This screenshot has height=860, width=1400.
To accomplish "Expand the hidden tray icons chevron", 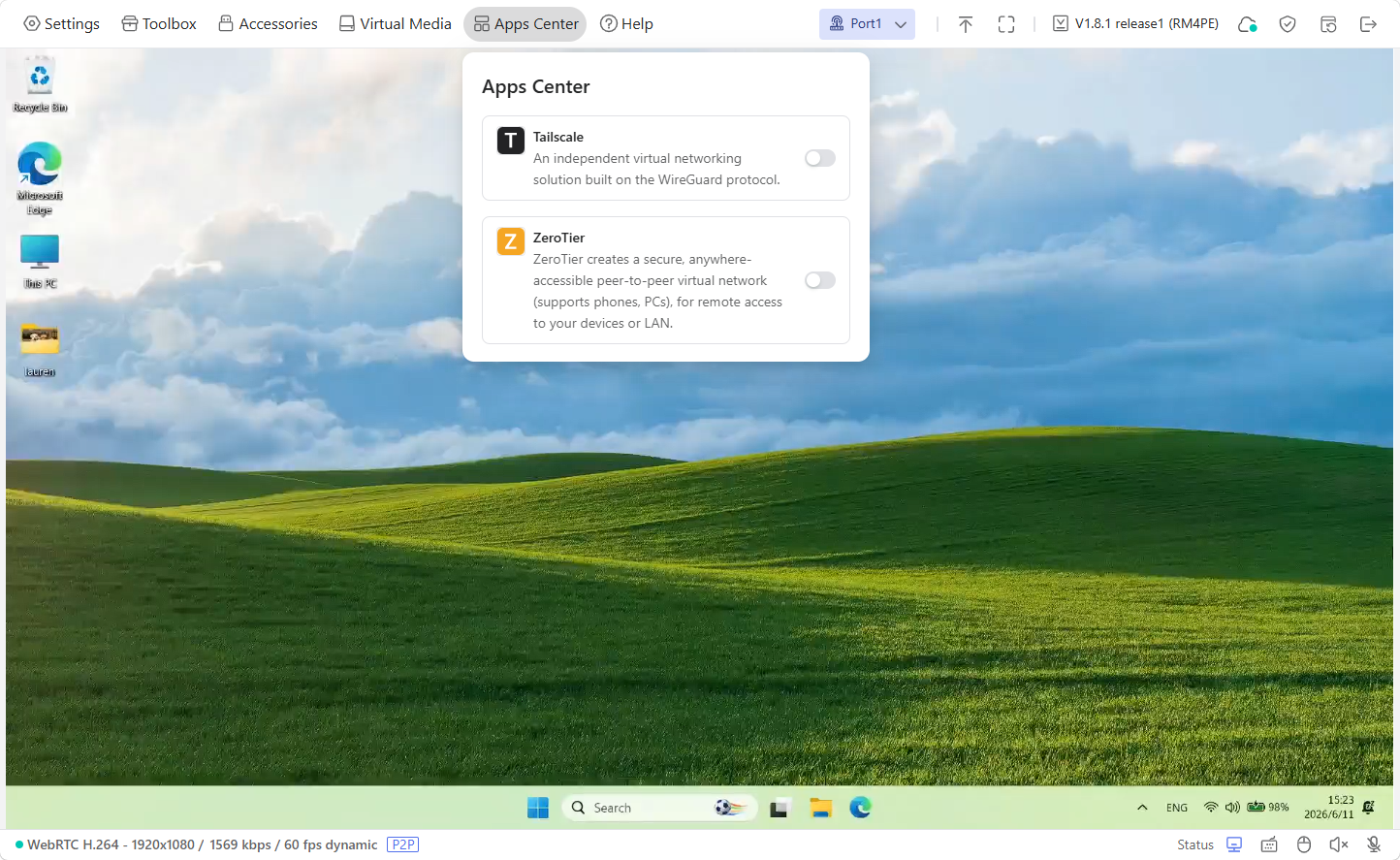I will coord(1142,808).
